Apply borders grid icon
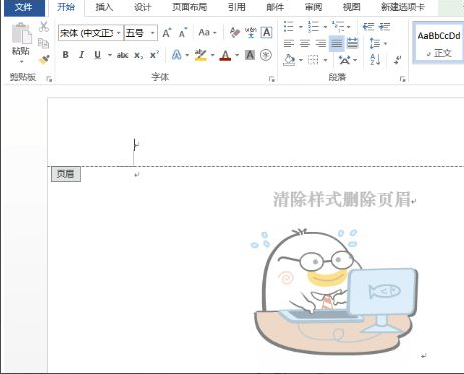This screenshot has width=464, height=374. point(313,60)
